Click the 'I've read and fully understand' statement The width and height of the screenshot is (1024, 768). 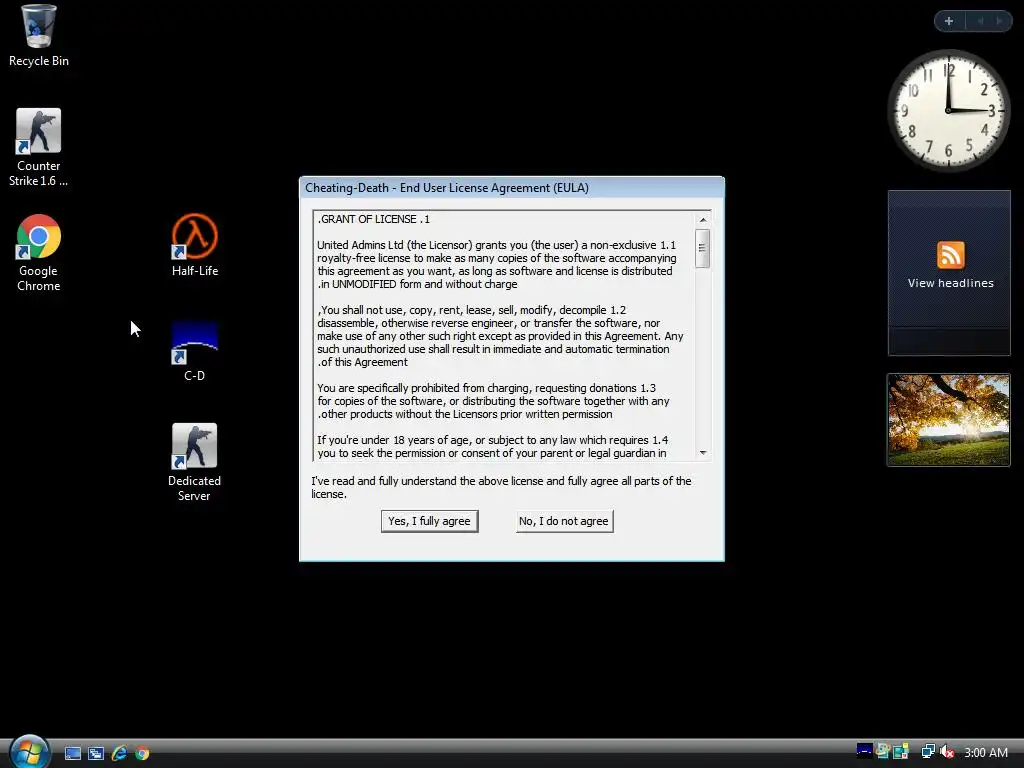point(501,488)
